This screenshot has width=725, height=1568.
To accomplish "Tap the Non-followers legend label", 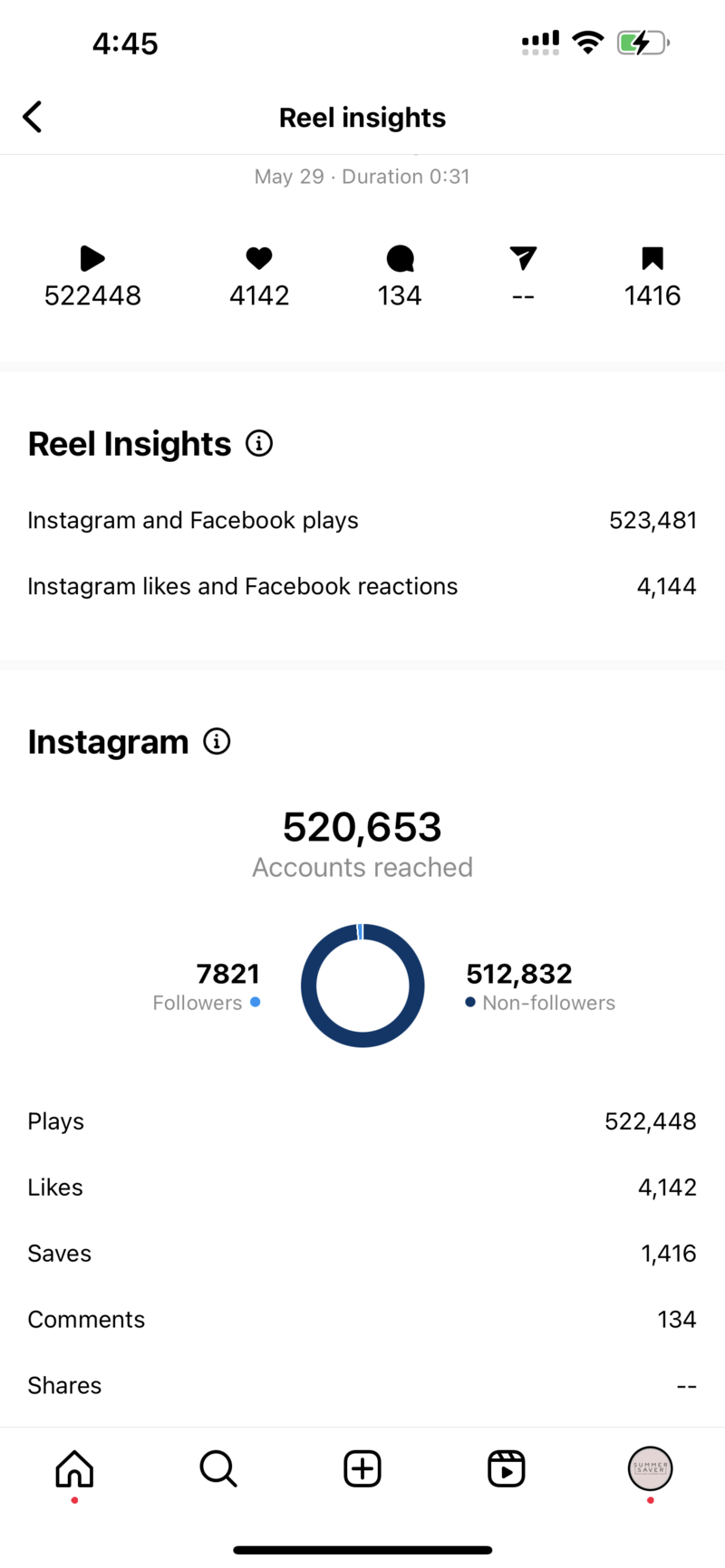I will coord(548,1003).
